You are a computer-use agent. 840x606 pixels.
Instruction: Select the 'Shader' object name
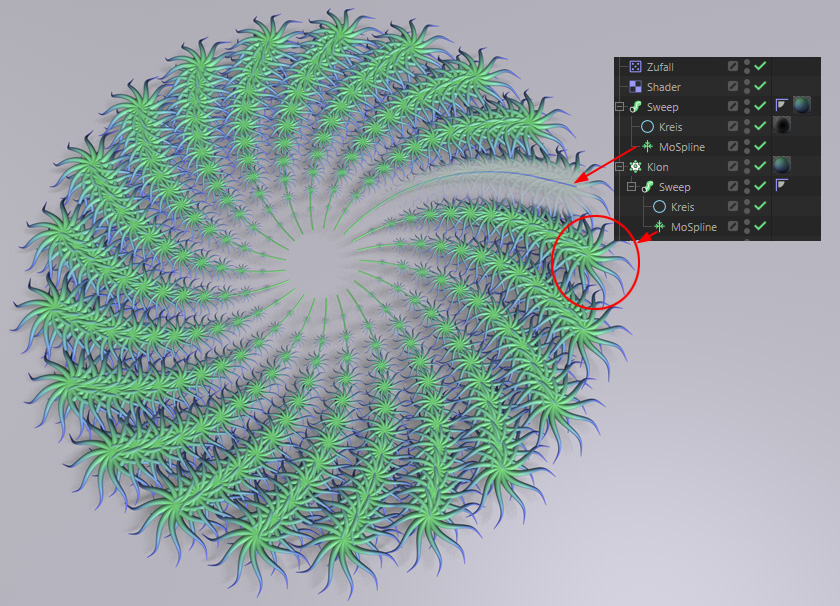pyautogui.click(x=664, y=87)
